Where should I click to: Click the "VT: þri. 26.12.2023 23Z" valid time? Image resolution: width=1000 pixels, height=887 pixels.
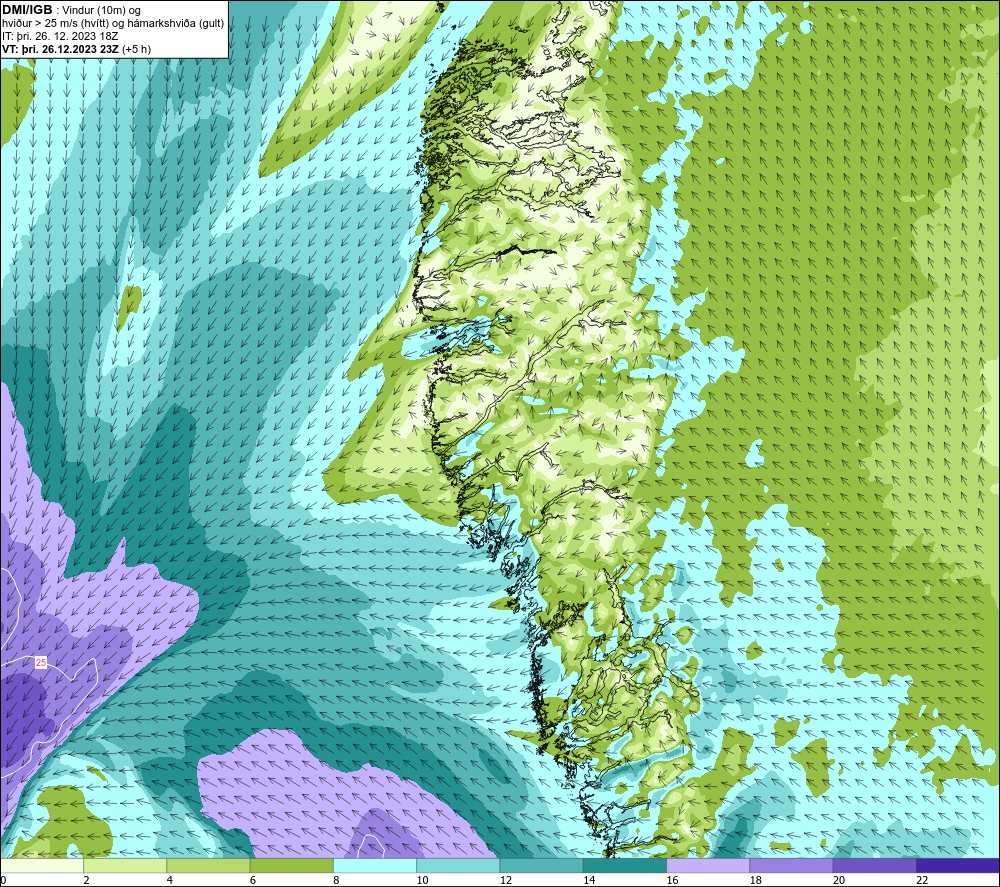pyautogui.click(x=61, y=49)
